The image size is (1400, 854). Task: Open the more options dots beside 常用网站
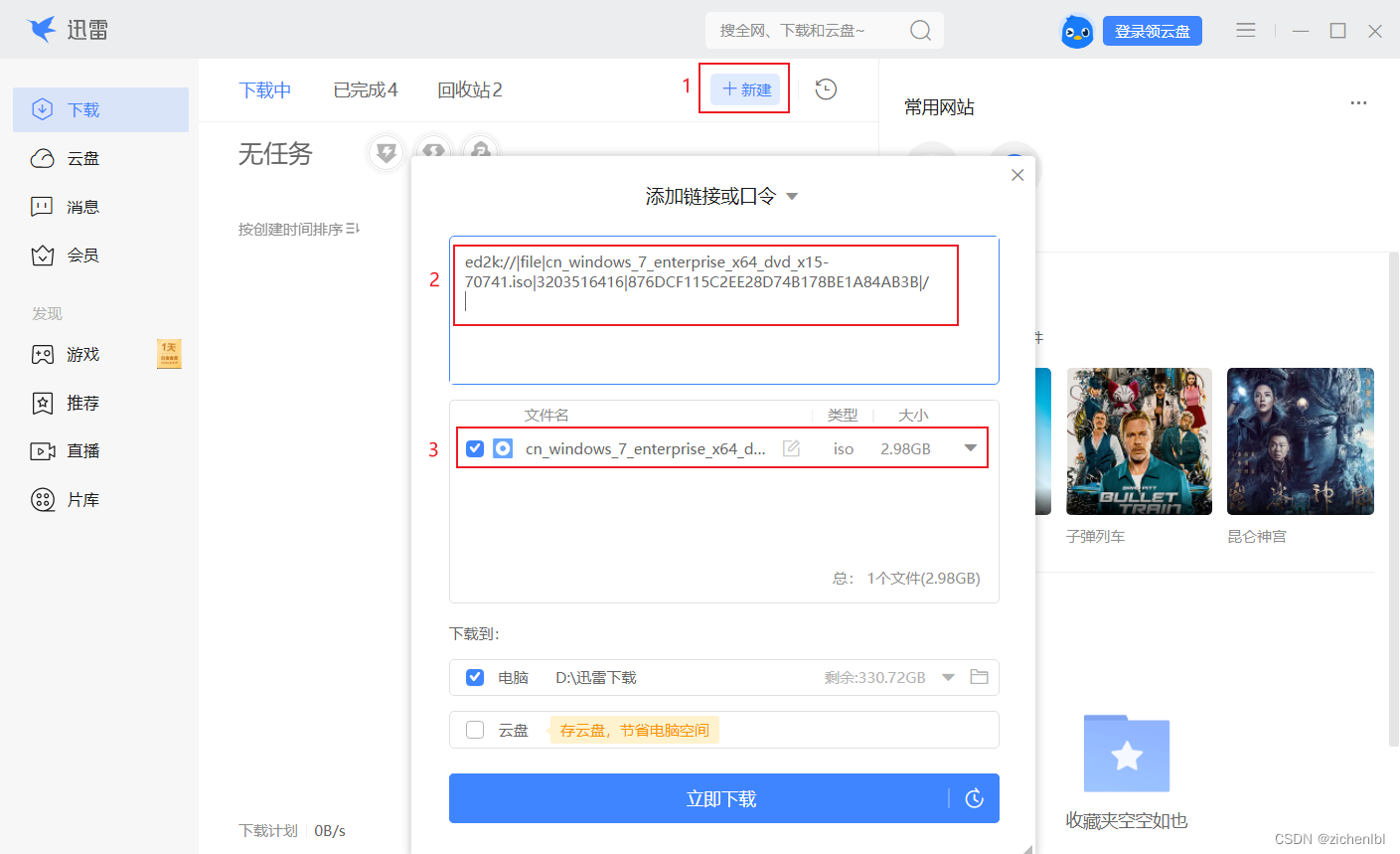tap(1358, 103)
